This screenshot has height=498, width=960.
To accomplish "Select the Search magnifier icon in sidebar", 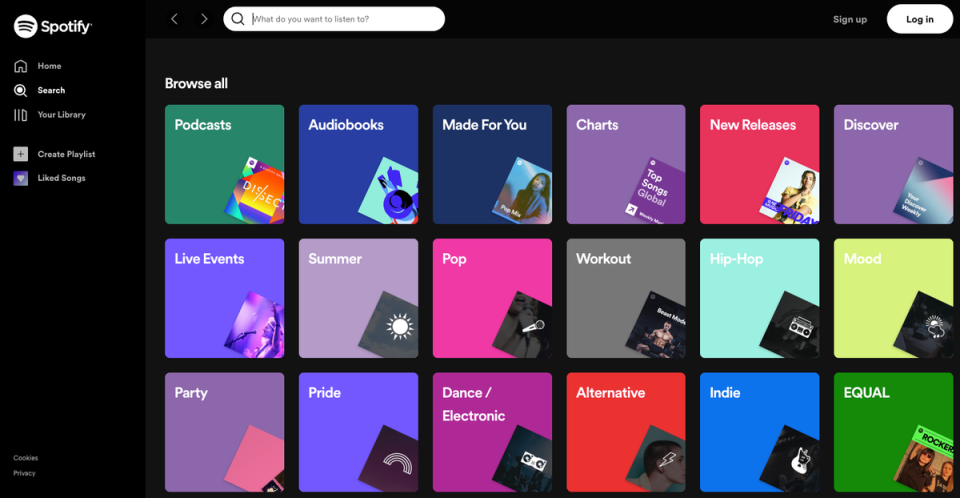I will pos(20,90).
